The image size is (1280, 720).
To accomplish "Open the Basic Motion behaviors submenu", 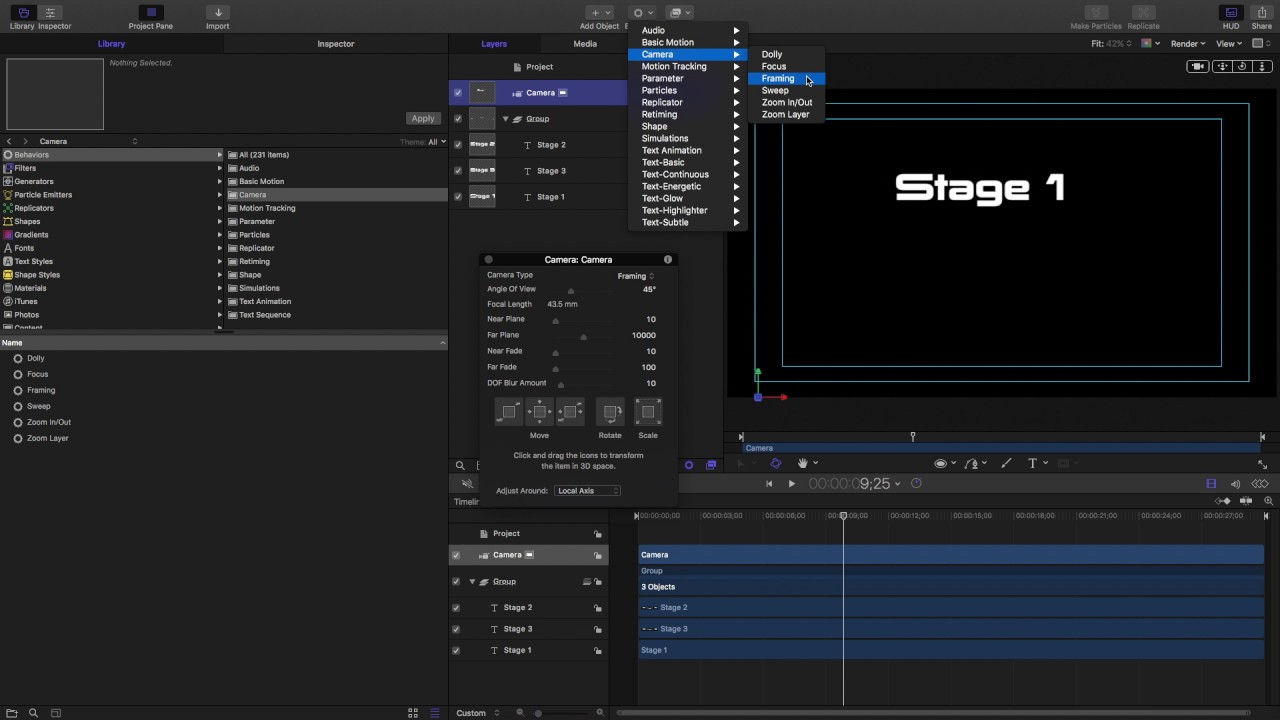I will point(687,43).
